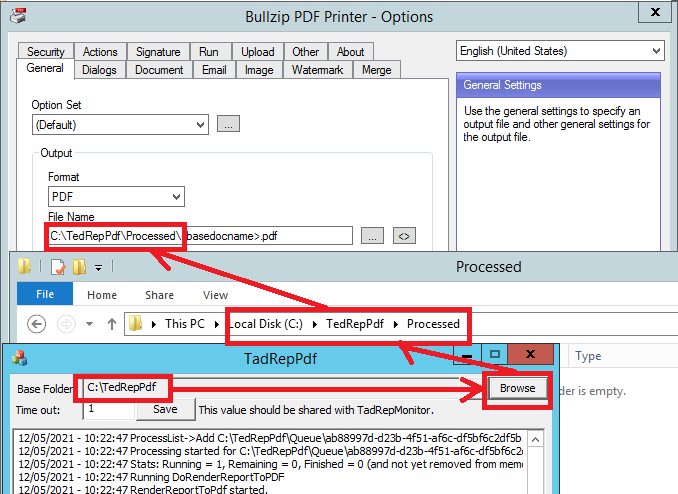Open the Home ribbon tab in Explorer
The width and height of the screenshot is (678, 494).
pos(102,295)
